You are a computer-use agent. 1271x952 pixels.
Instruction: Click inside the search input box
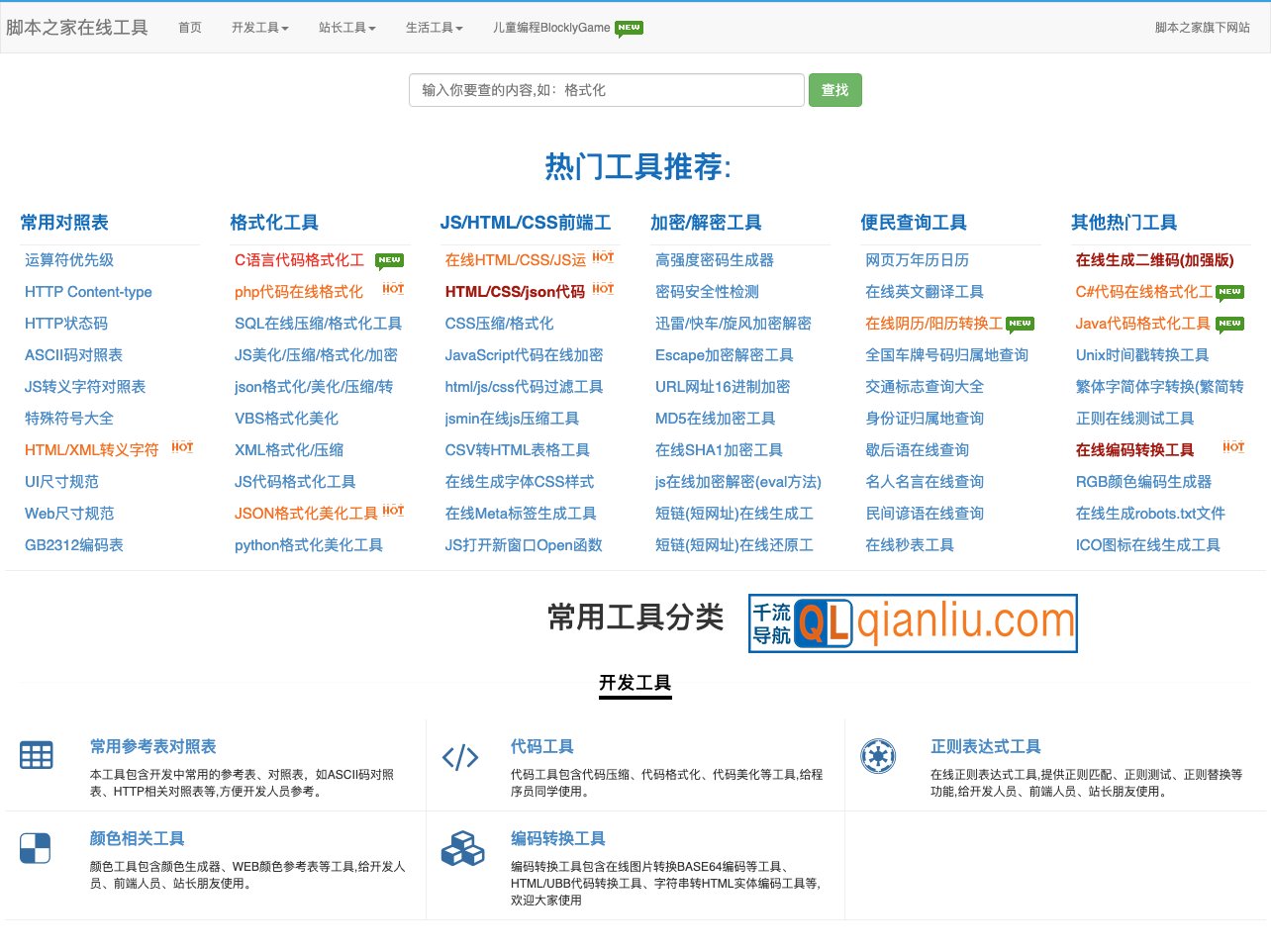607,90
